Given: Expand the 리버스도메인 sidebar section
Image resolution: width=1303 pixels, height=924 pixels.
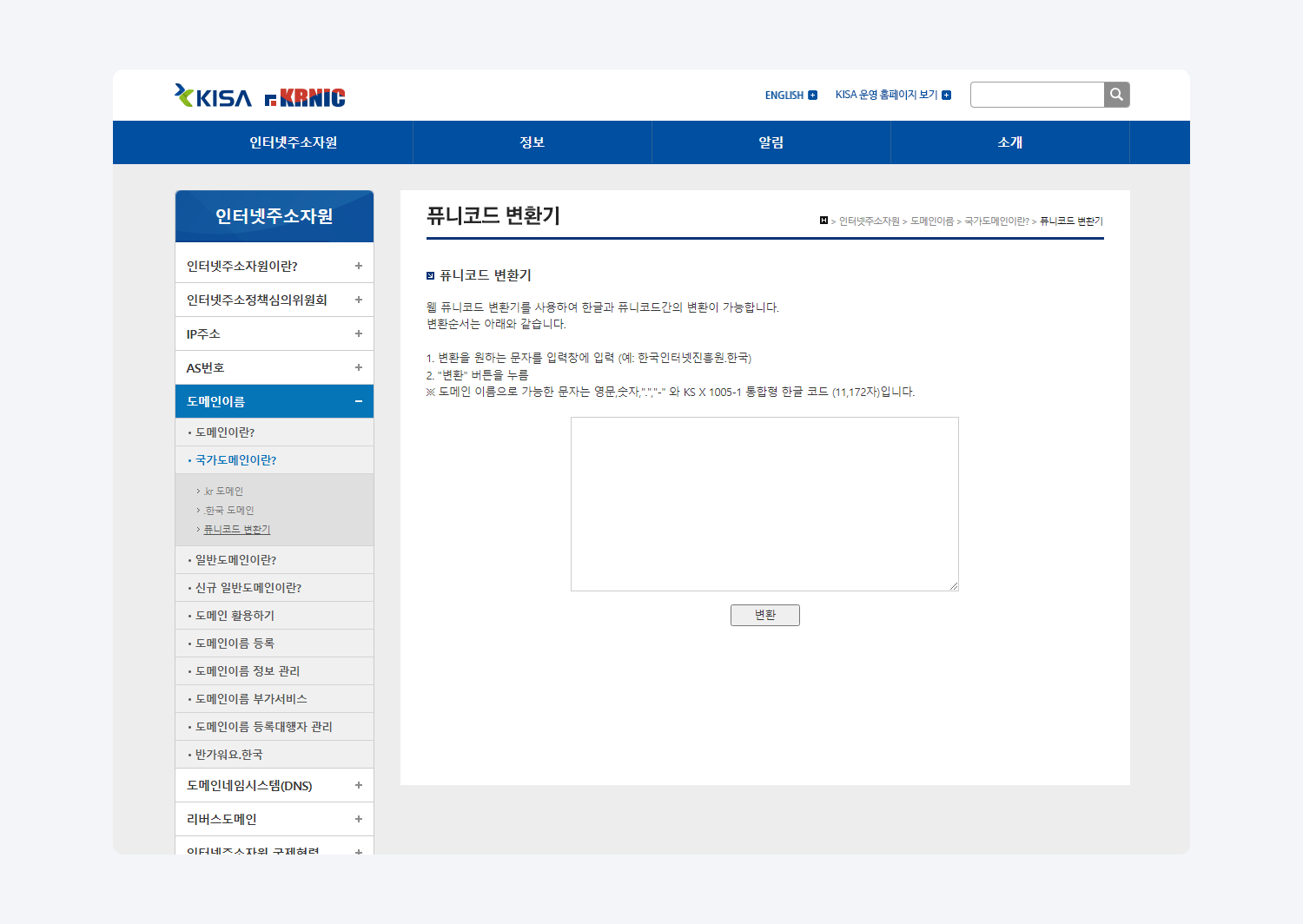Looking at the screenshot, I should (x=358, y=819).
